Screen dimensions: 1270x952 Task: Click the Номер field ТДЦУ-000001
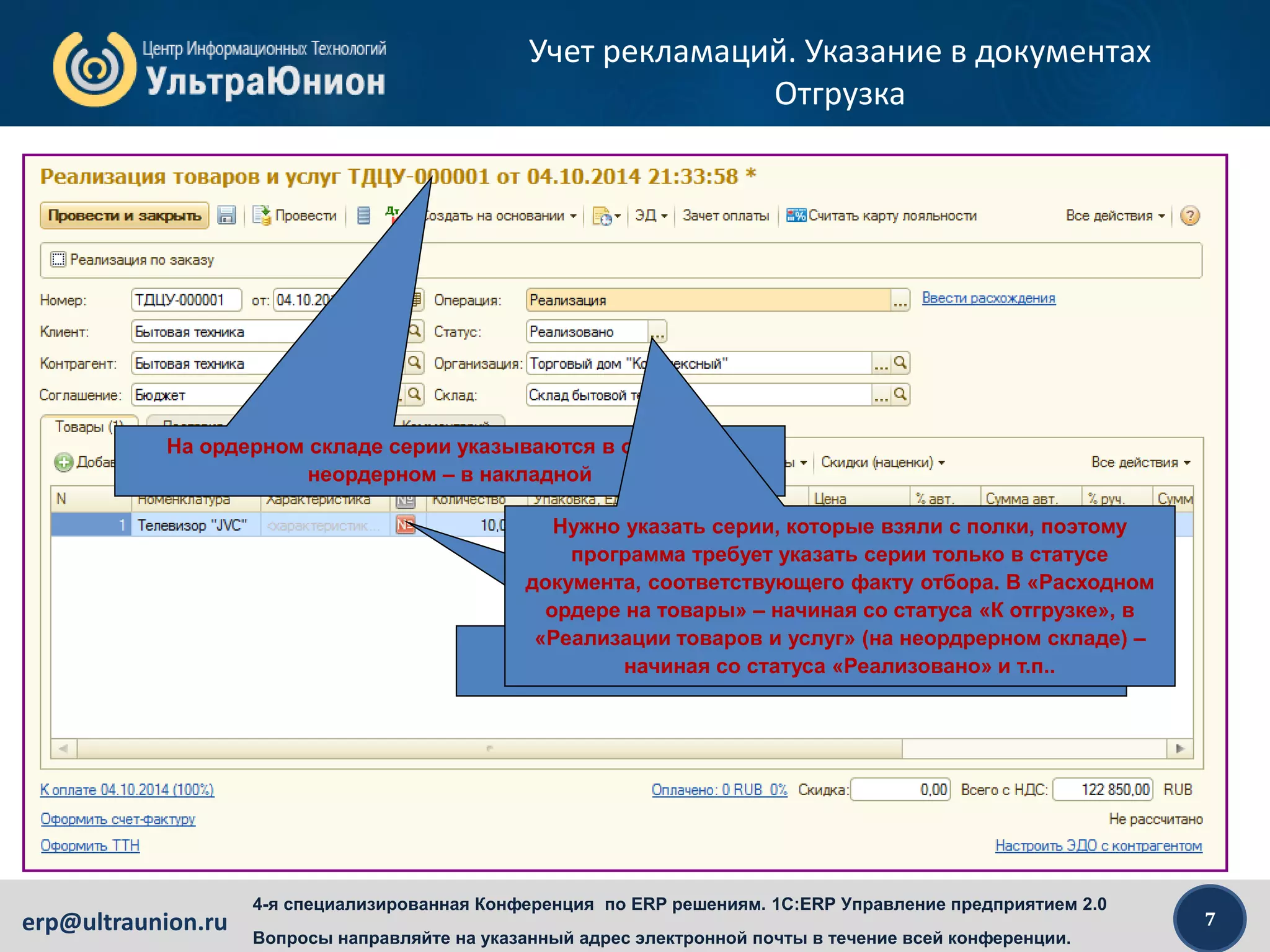click(x=186, y=300)
